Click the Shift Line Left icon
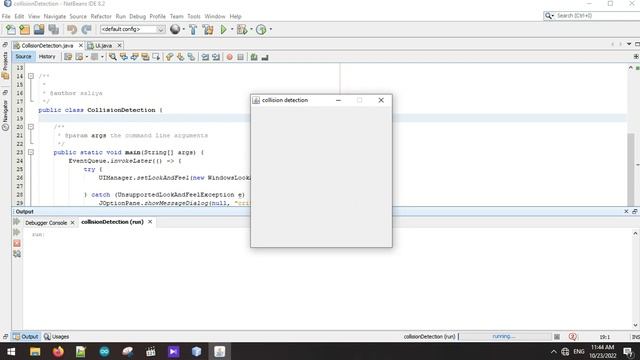This screenshot has height=360, width=640. (205, 57)
